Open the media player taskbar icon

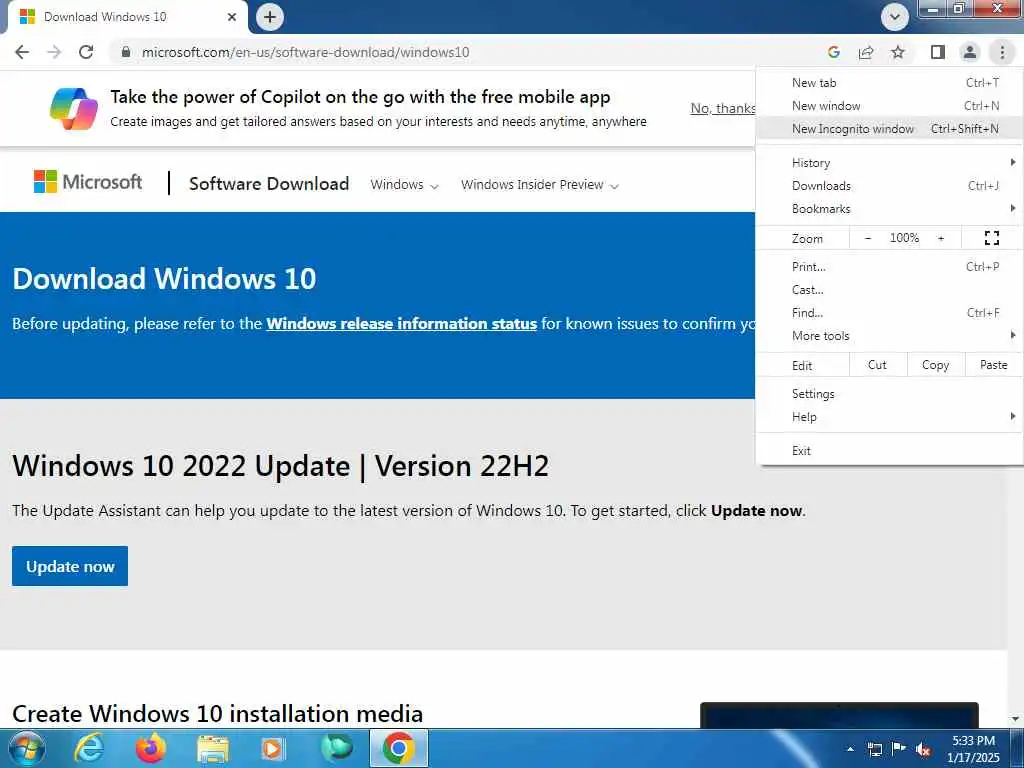click(272, 748)
